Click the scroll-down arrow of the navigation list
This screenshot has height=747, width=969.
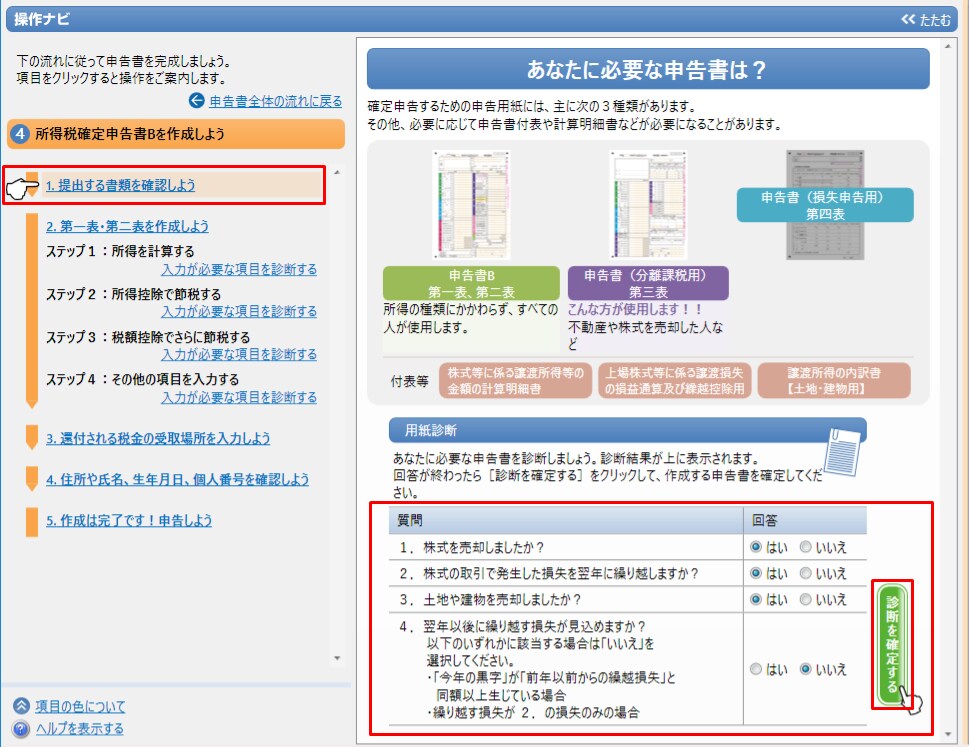337,659
